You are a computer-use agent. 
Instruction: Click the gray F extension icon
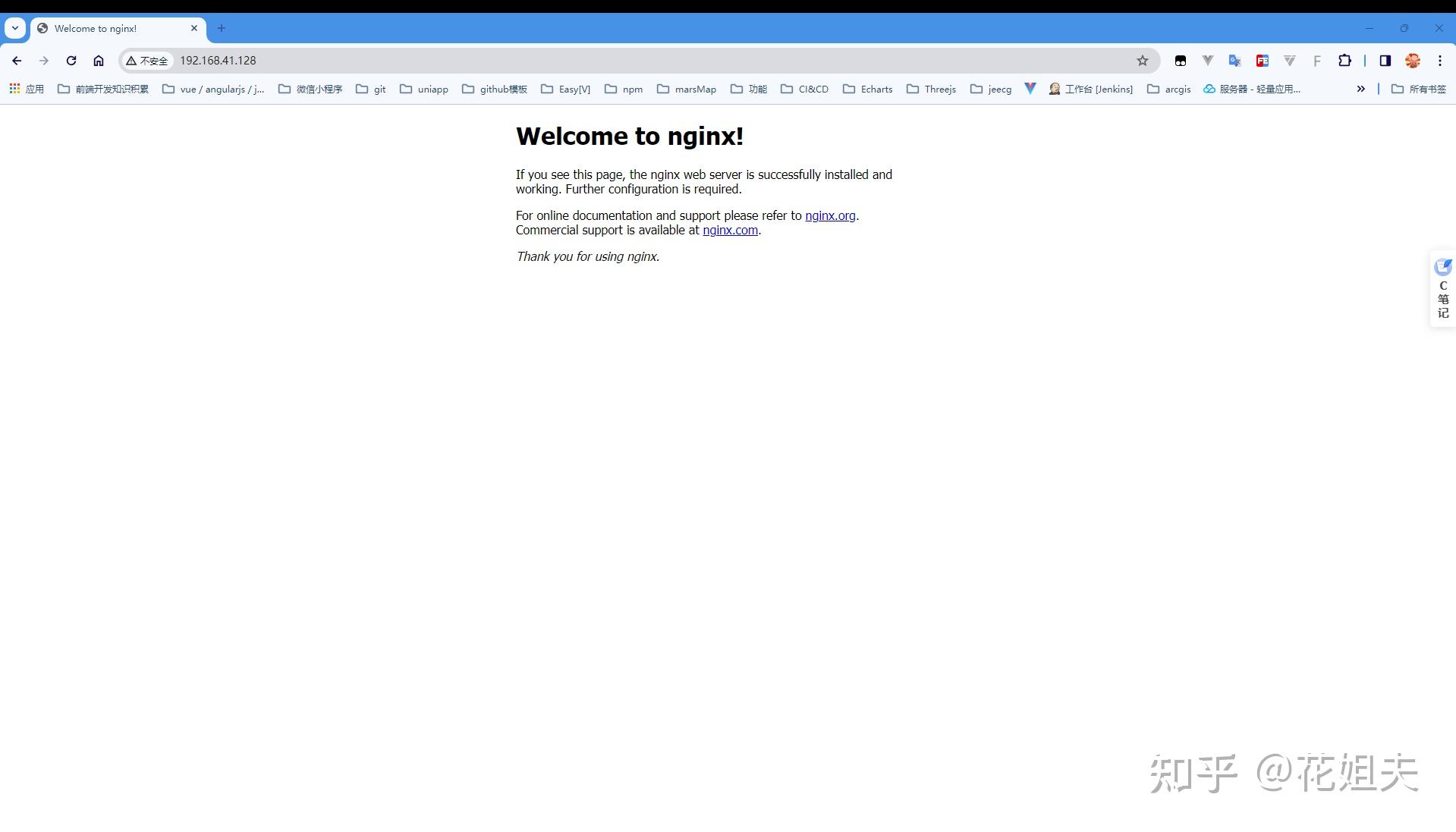[1317, 61]
